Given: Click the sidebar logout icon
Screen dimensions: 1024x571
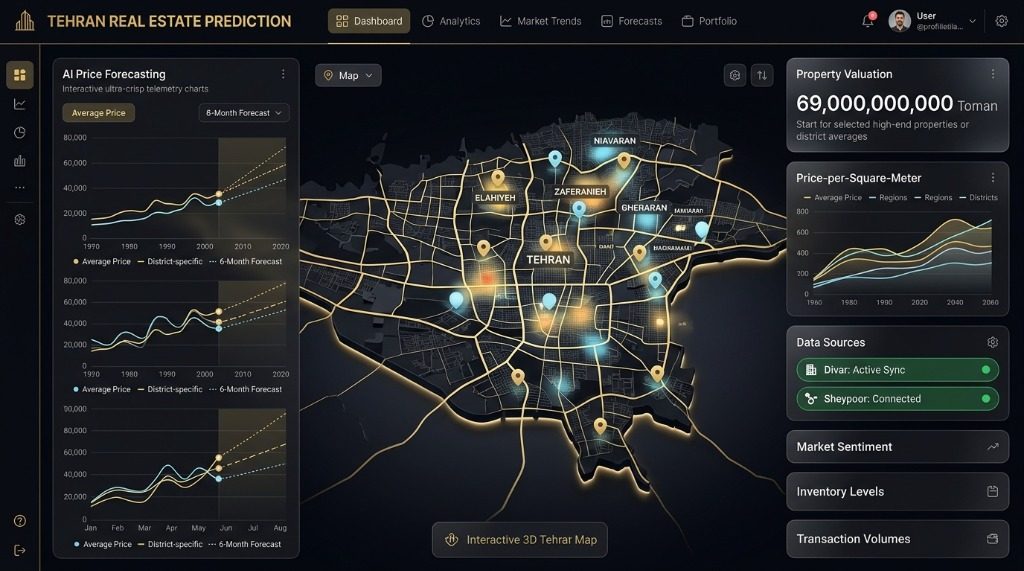Looking at the screenshot, I should (x=20, y=550).
